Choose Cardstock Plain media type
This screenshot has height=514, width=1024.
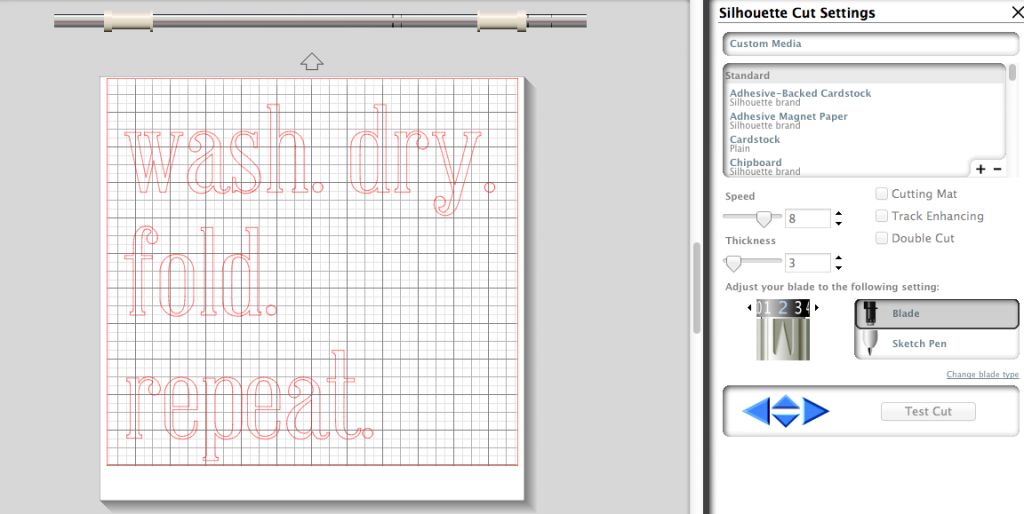pos(755,144)
